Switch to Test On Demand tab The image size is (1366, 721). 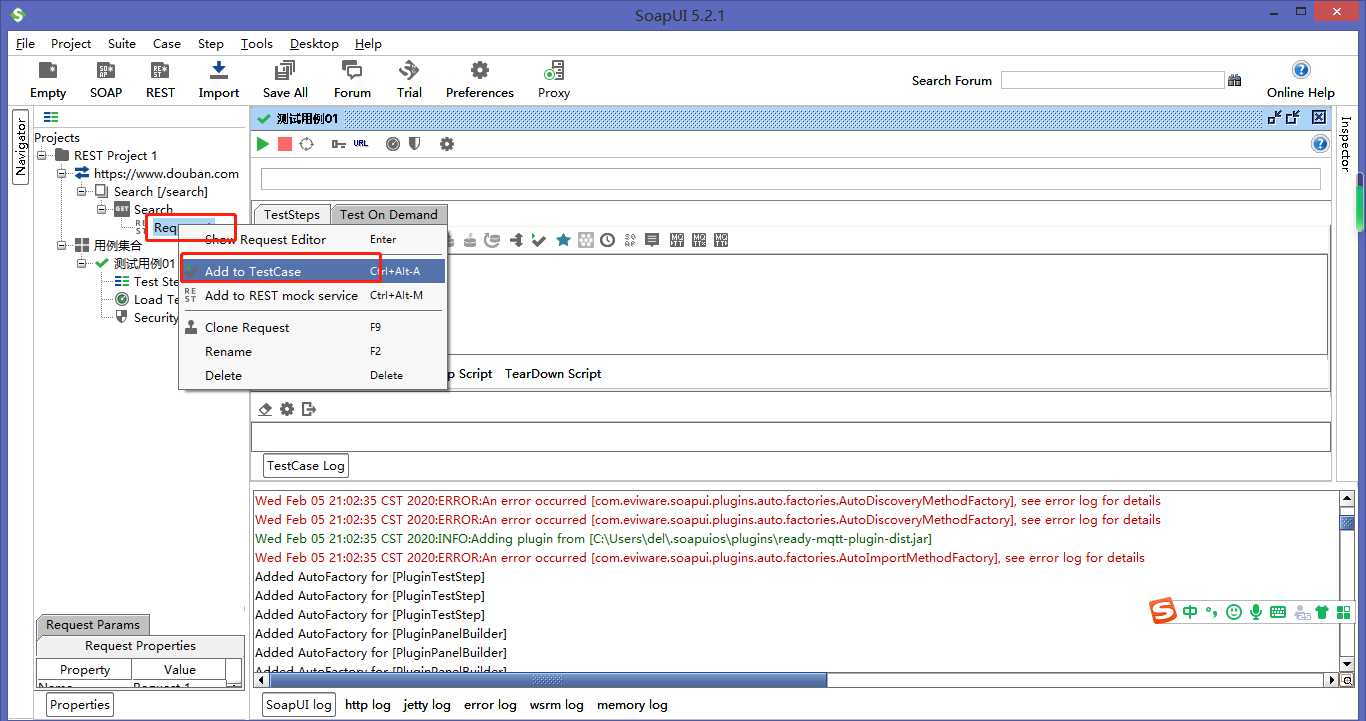tap(389, 214)
